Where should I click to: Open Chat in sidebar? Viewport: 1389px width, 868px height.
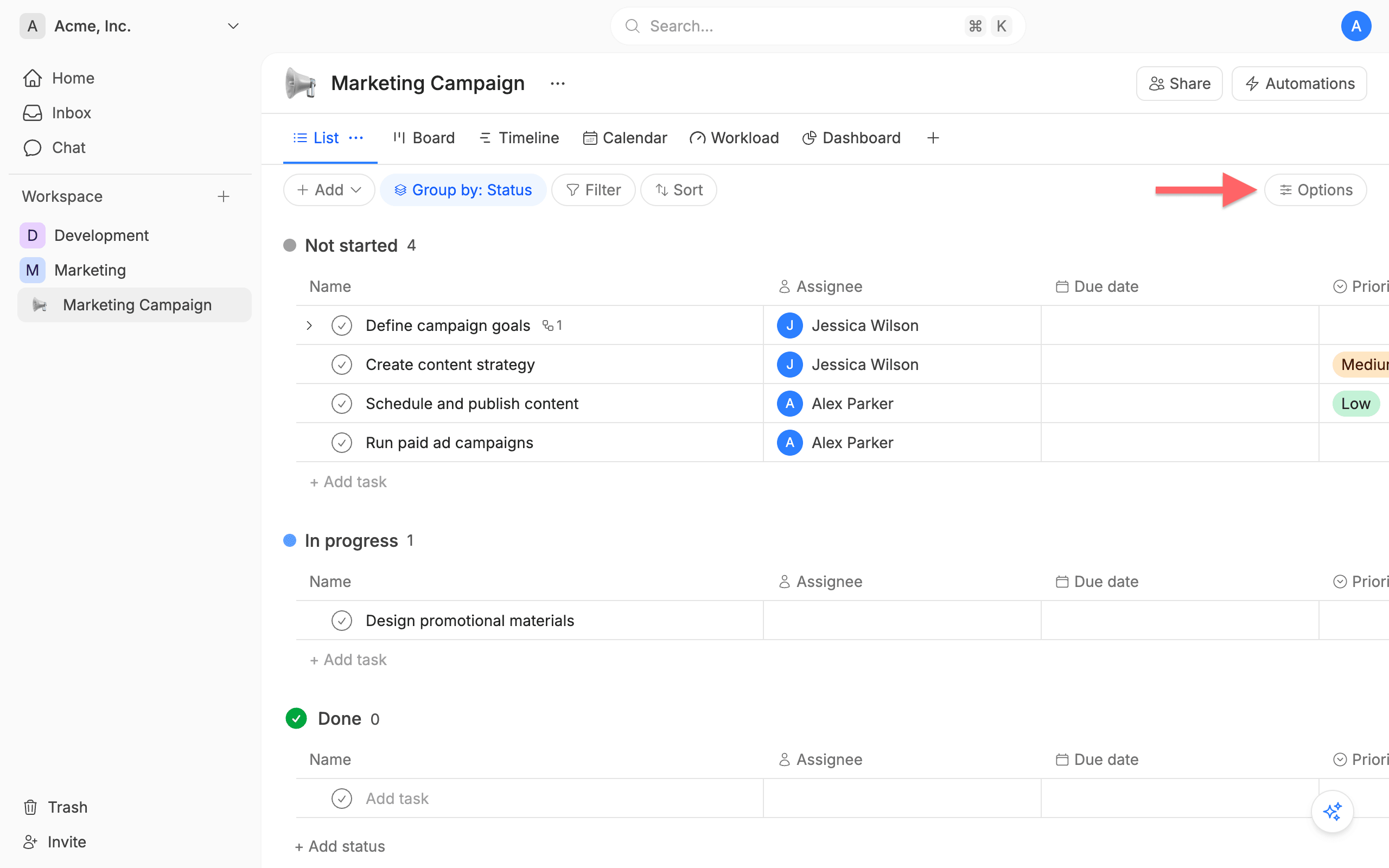click(54, 148)
